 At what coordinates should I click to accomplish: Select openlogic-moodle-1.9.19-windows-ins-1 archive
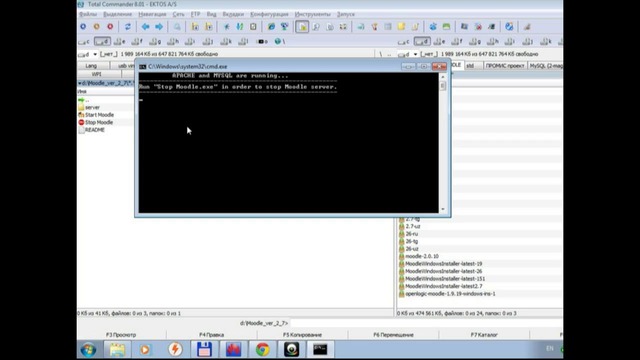pos(450,294)
